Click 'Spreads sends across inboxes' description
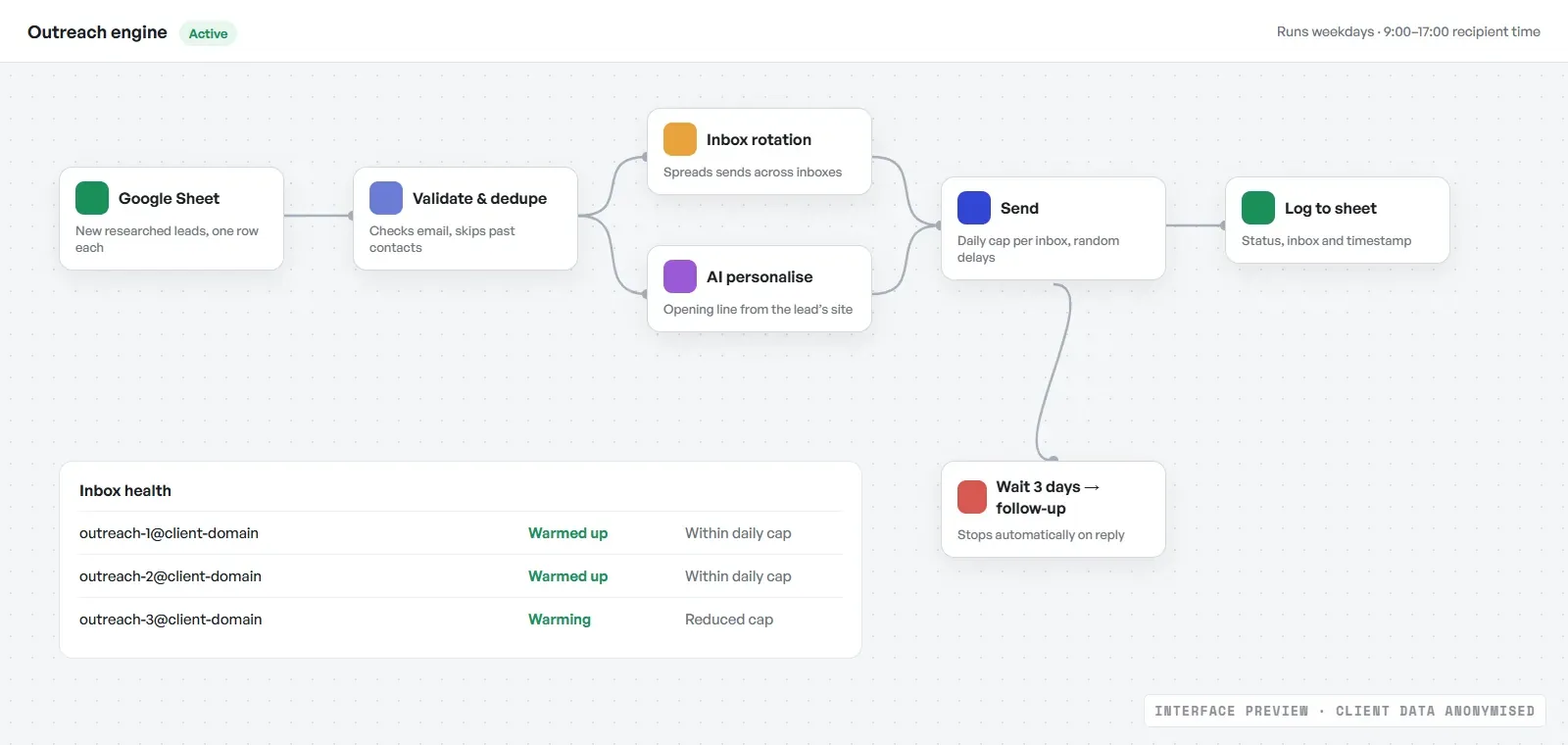1568x745 pixels. click(x=753, y=172)
